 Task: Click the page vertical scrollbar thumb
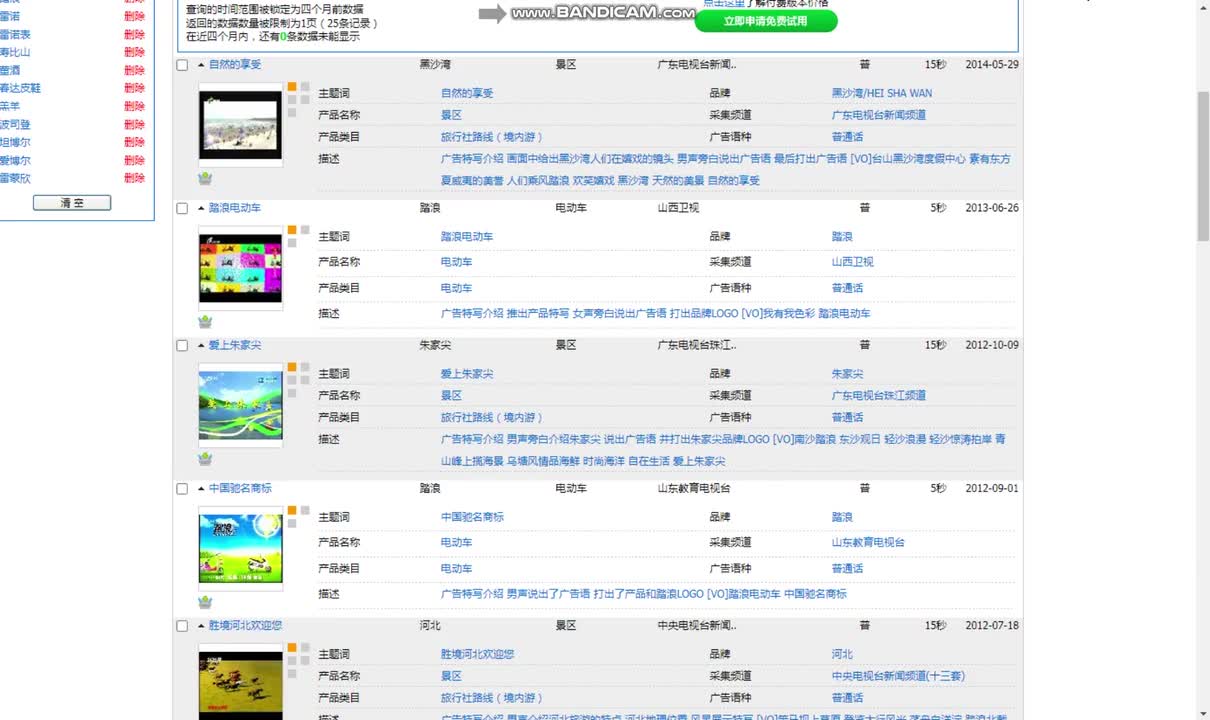[1203, 165]
